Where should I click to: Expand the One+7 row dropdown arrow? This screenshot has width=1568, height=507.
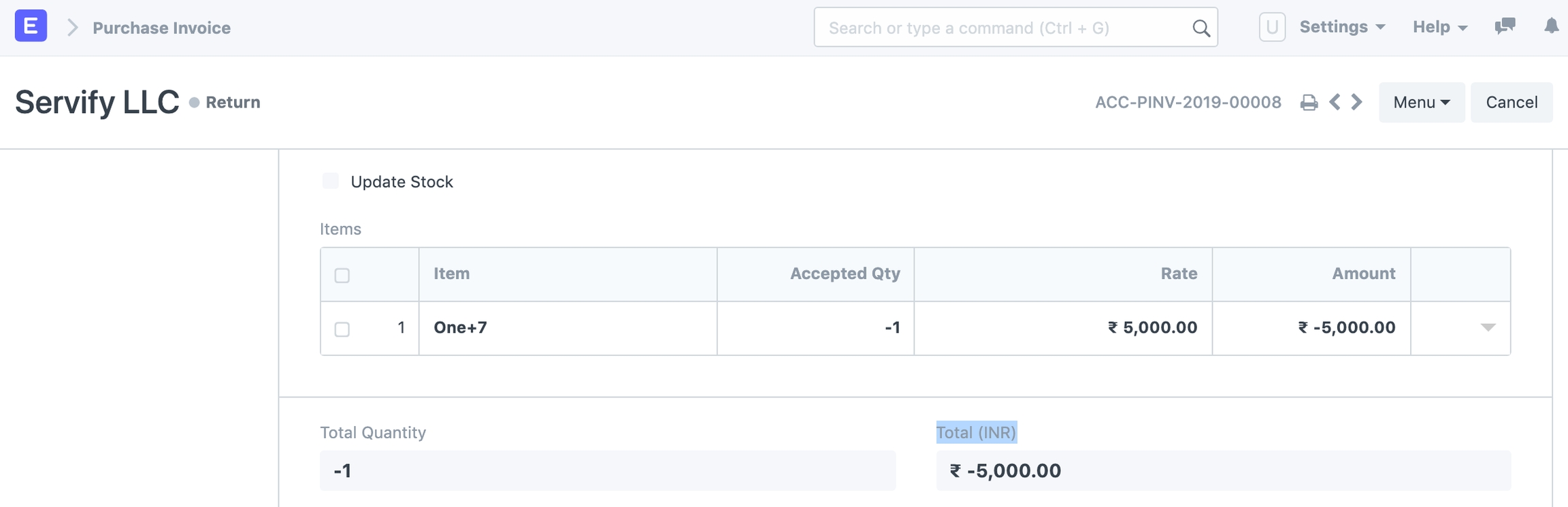[1488, 327]
